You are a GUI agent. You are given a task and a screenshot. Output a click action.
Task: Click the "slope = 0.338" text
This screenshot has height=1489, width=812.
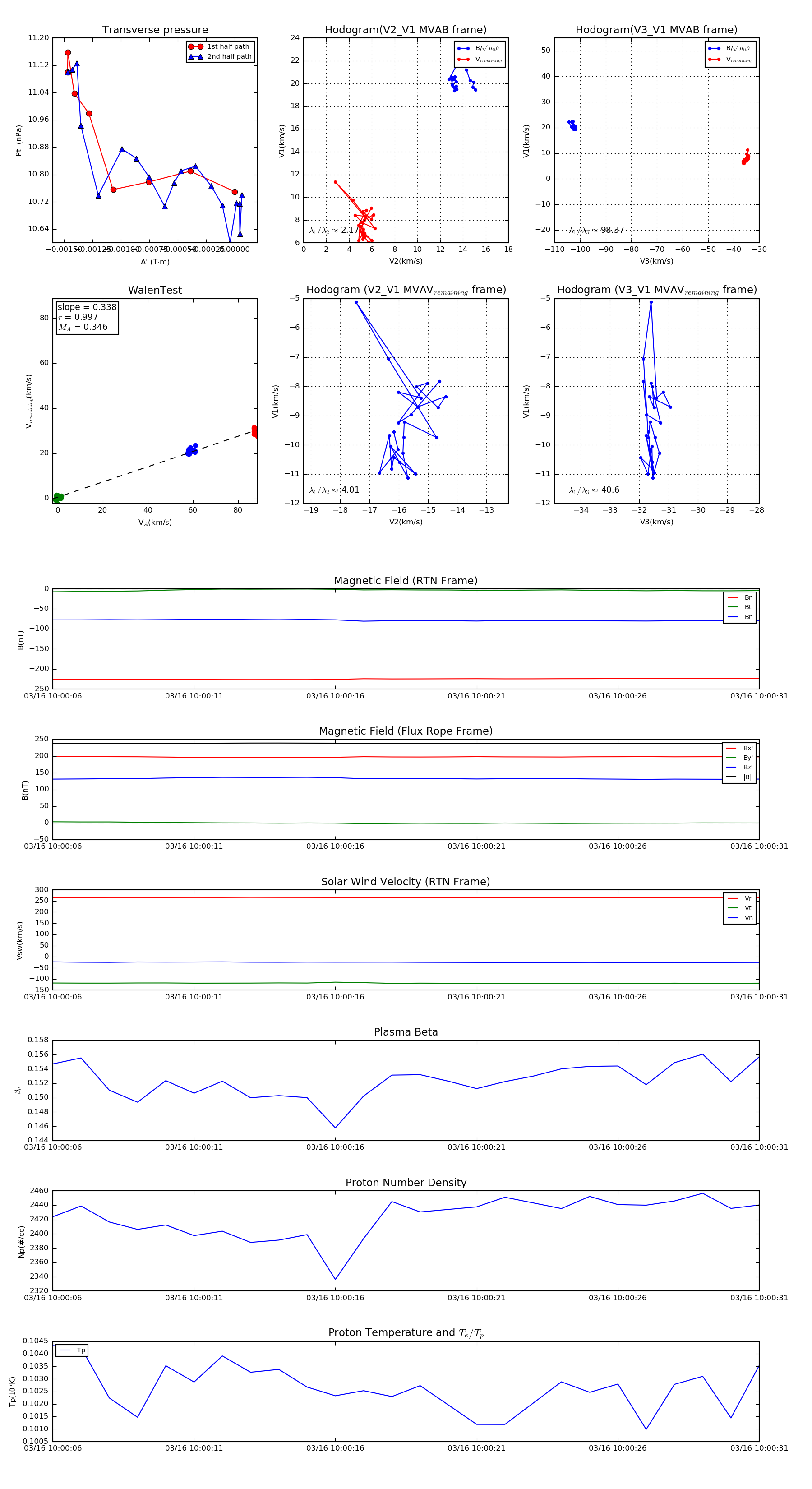(x=87, y=307)
